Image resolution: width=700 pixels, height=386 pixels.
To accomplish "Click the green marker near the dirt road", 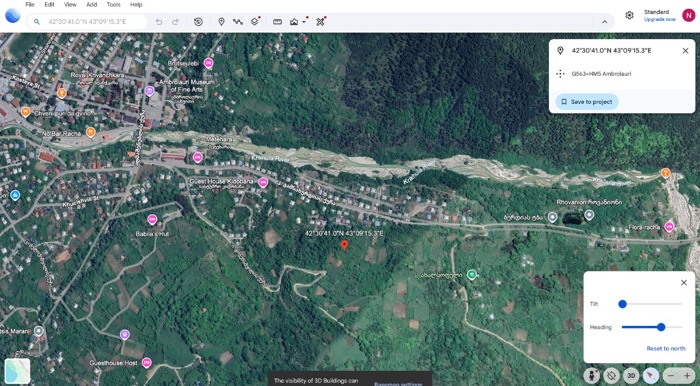I will click(x=472, y=274).
